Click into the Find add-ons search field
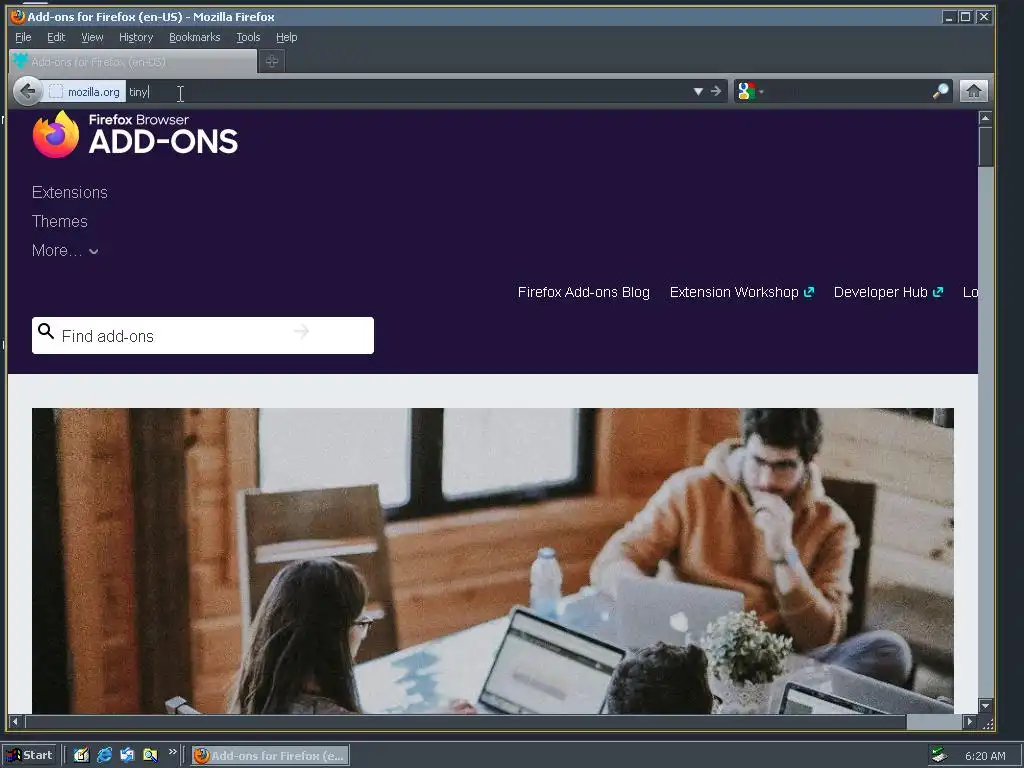This screenshot has height=768, width=1024. tap(202, 336)
